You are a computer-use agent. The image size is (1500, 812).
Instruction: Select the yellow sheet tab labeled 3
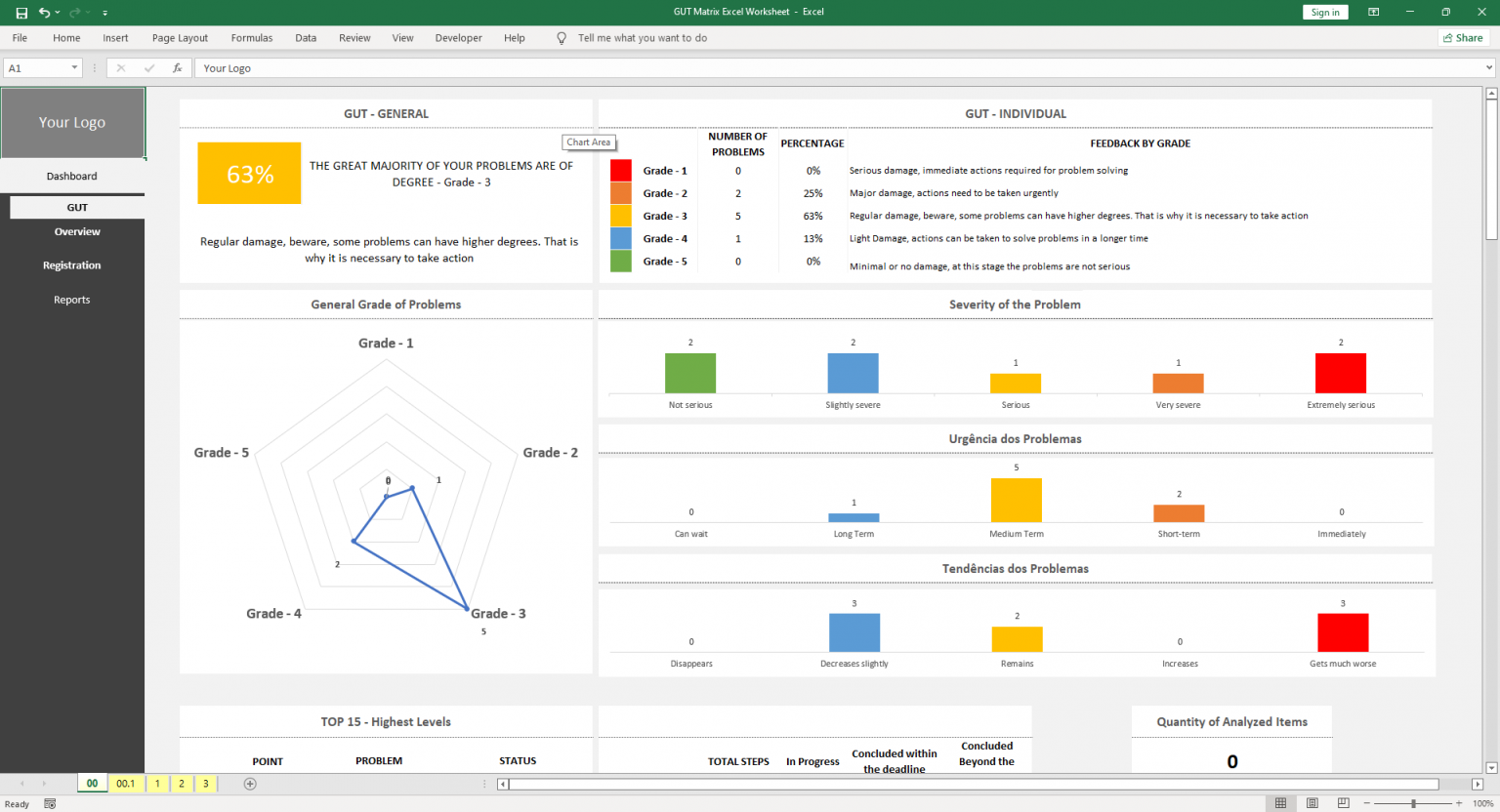point(205,783)
